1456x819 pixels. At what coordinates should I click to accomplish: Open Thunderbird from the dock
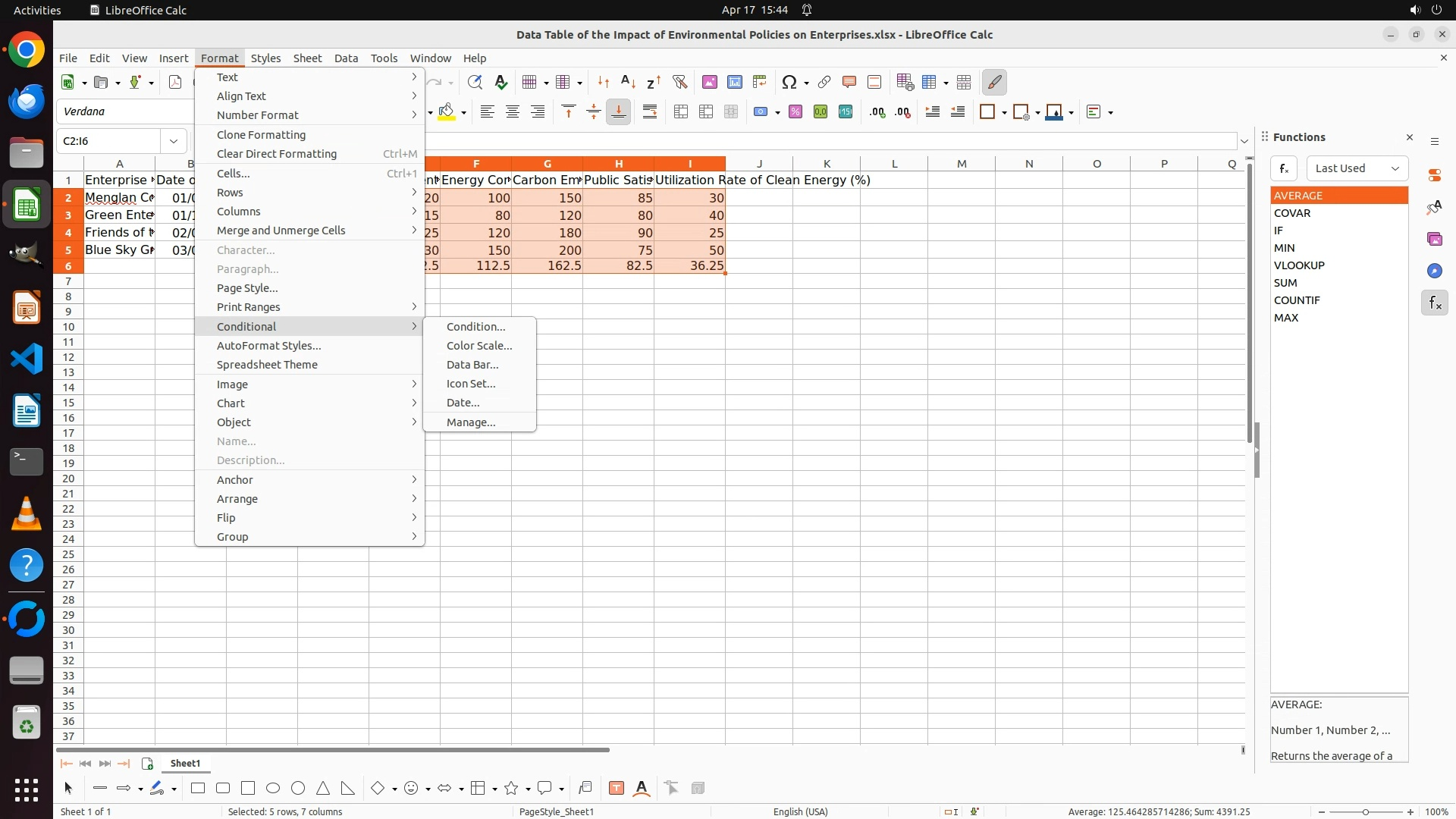pos(27,102)
